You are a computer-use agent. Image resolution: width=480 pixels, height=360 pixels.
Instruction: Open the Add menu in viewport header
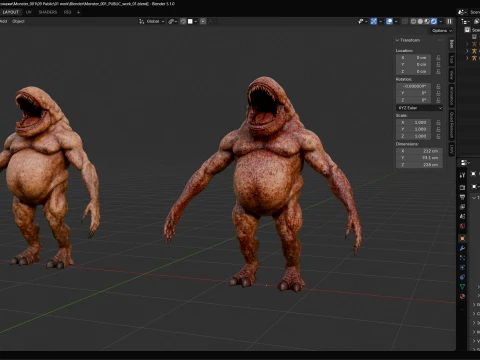(4, 21)
